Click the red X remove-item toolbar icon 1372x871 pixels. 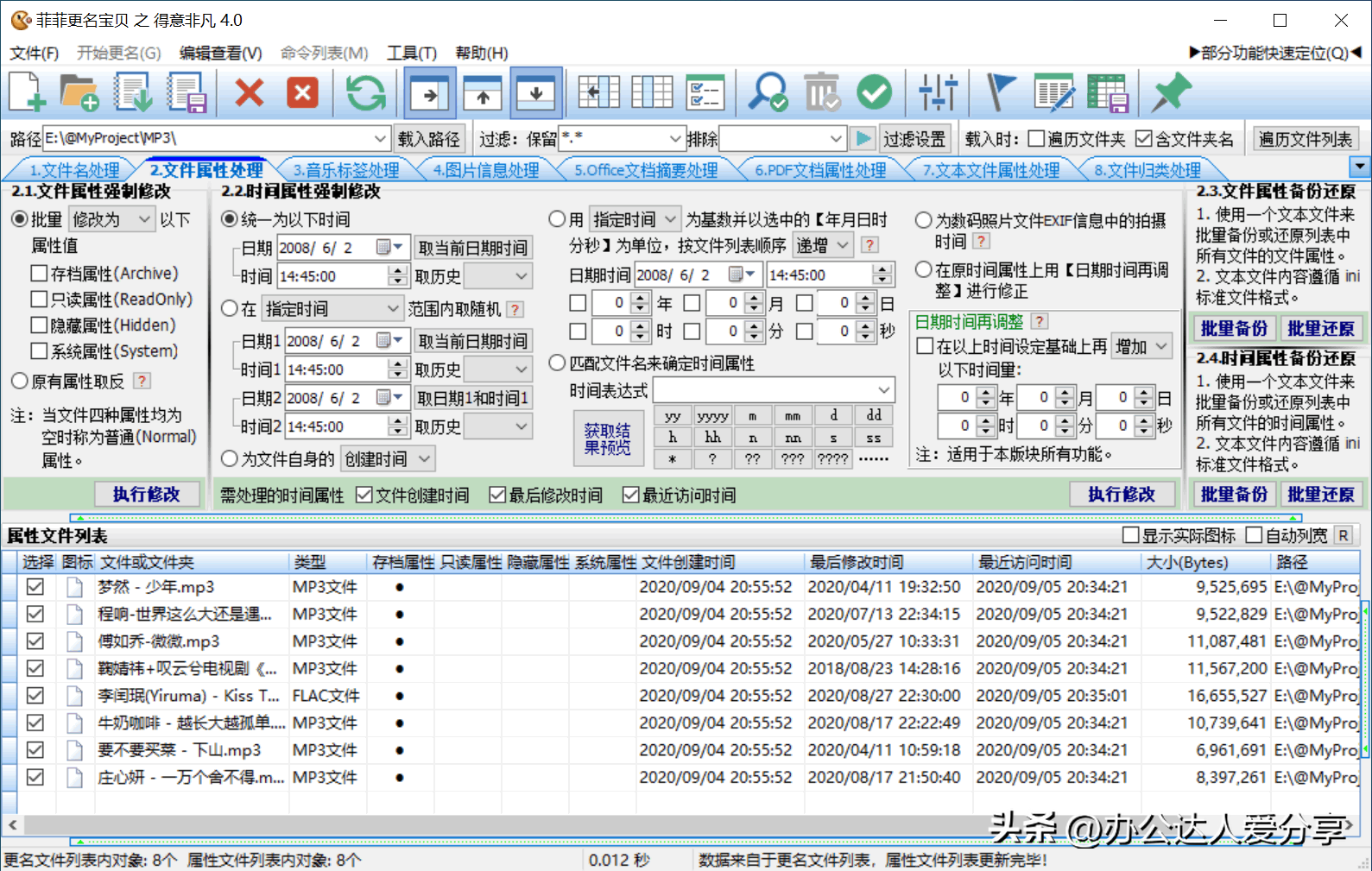coord(250,92)
